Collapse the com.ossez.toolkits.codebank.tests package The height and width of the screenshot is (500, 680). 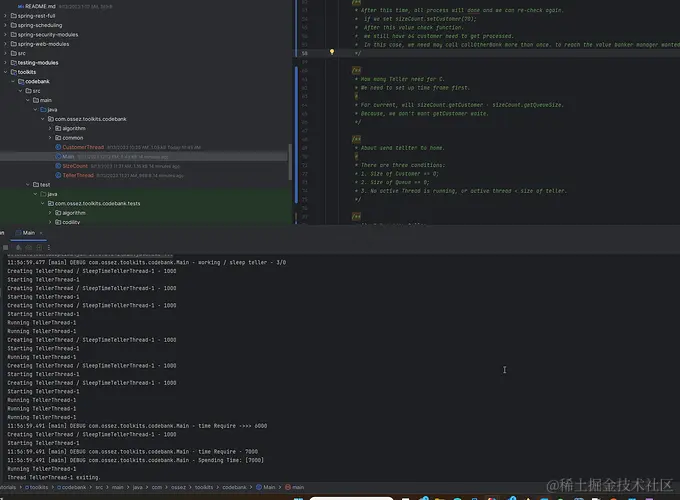(42, 203)
